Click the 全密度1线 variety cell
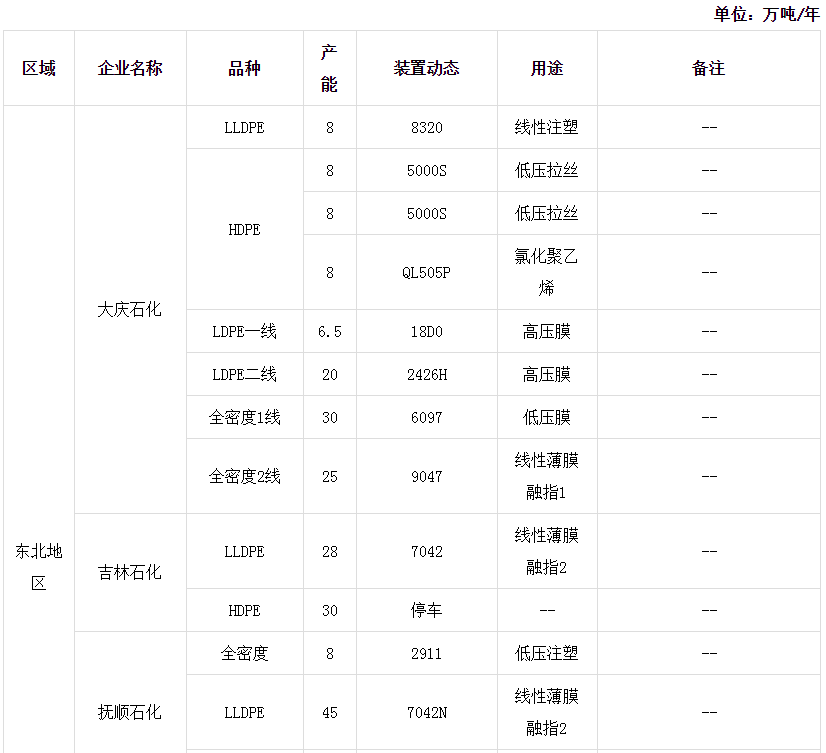Image resolution: width=826 pixels, height=753 pixels. coord(244,417)
